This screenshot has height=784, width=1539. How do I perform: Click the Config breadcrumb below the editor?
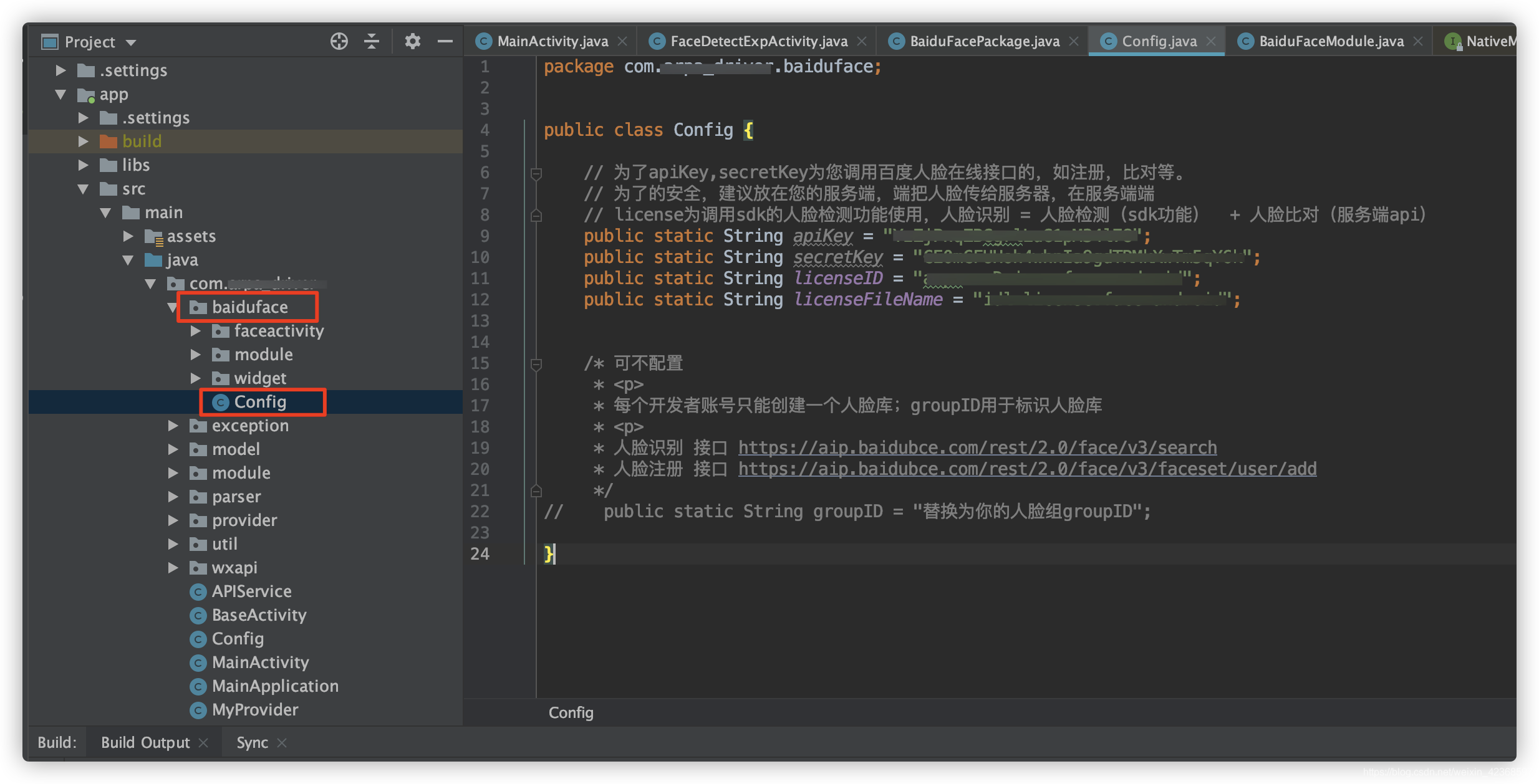tap(571, 712)
